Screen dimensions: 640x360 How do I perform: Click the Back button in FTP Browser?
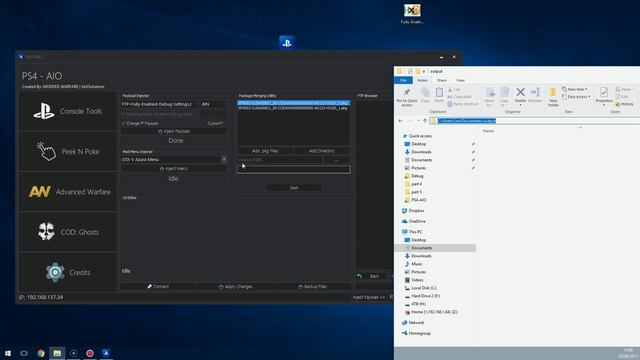[x=371, y=276]
